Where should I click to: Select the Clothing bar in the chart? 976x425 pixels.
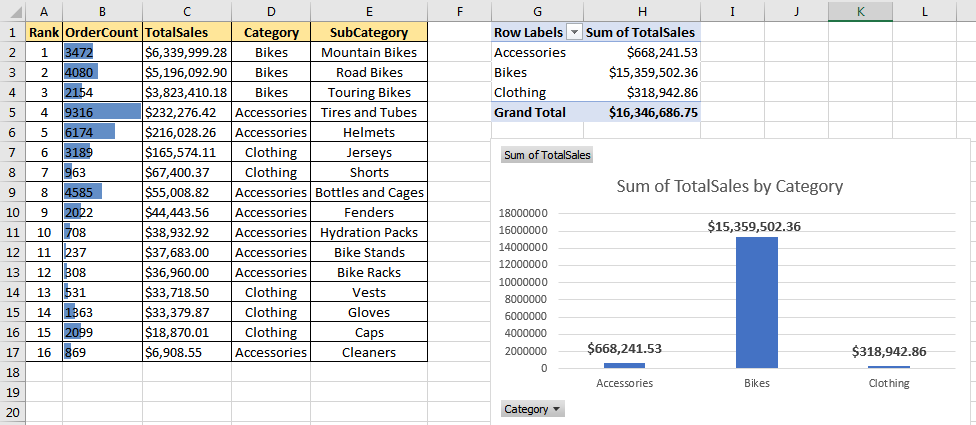point(889,367)
